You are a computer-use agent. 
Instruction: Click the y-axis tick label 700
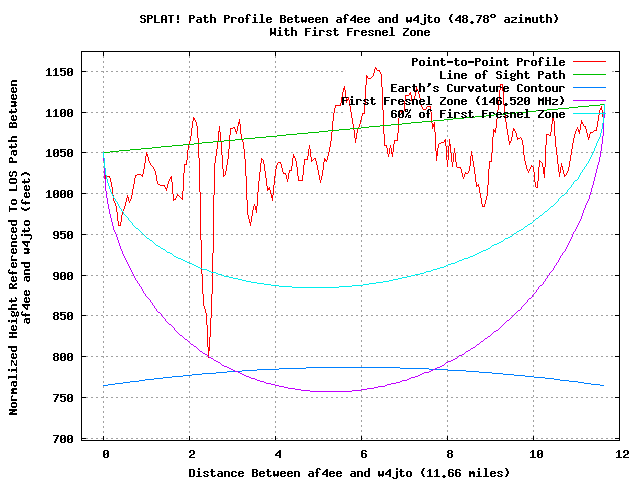(x=62, y=439)
